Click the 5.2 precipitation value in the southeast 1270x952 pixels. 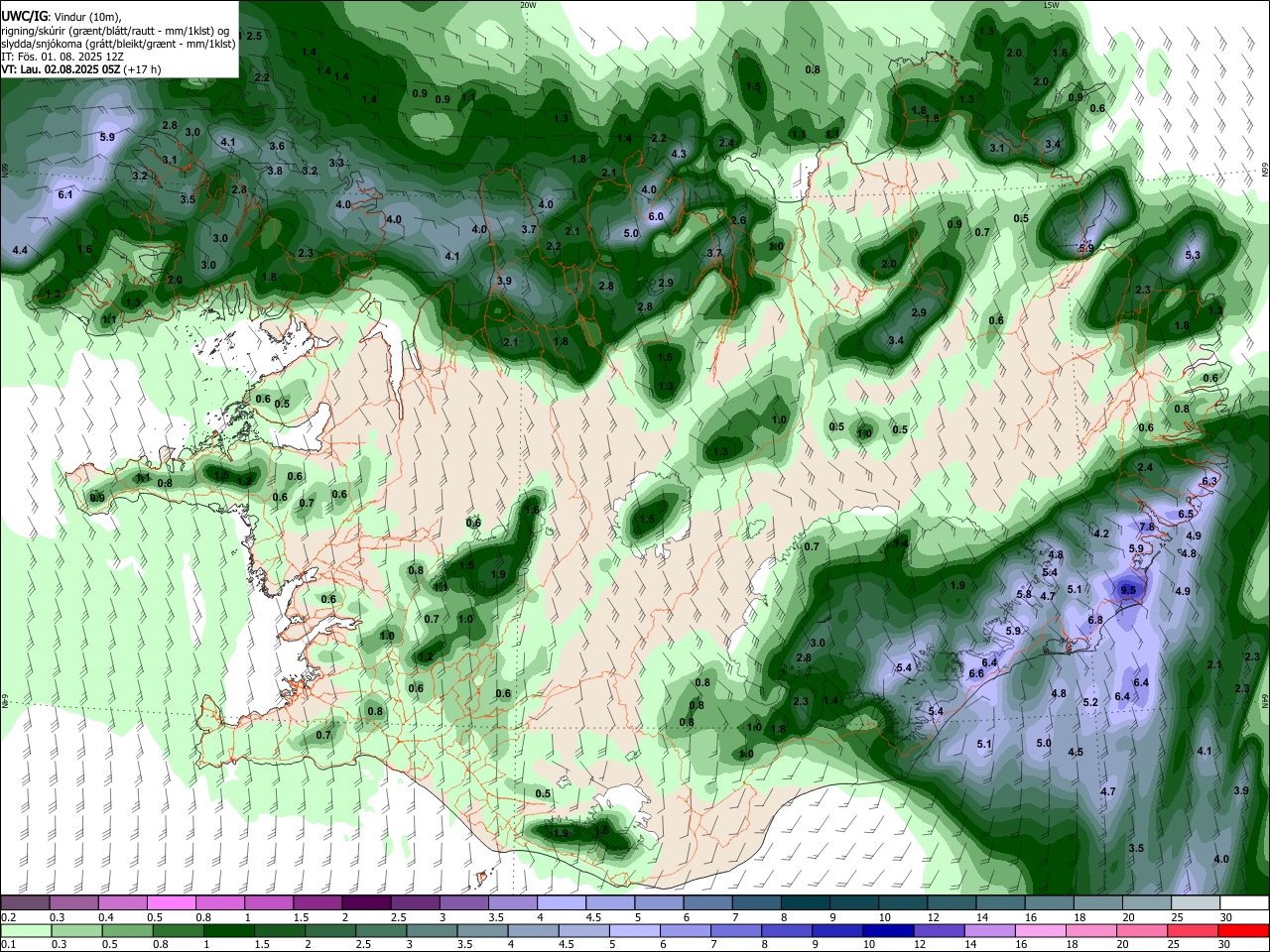[1090, 702]
